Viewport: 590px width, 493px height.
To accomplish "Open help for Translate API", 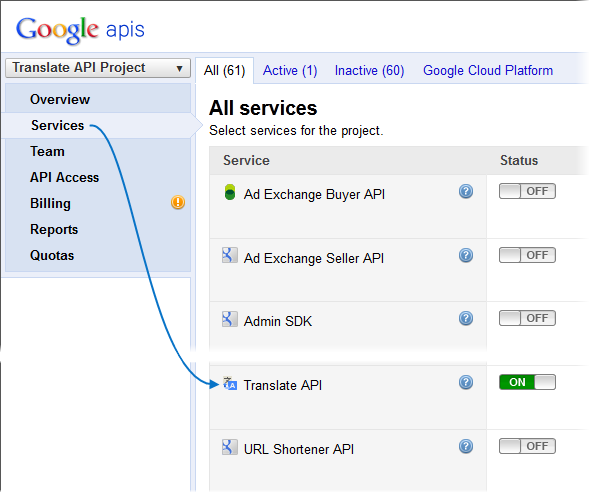I will (x=466, y=382).
